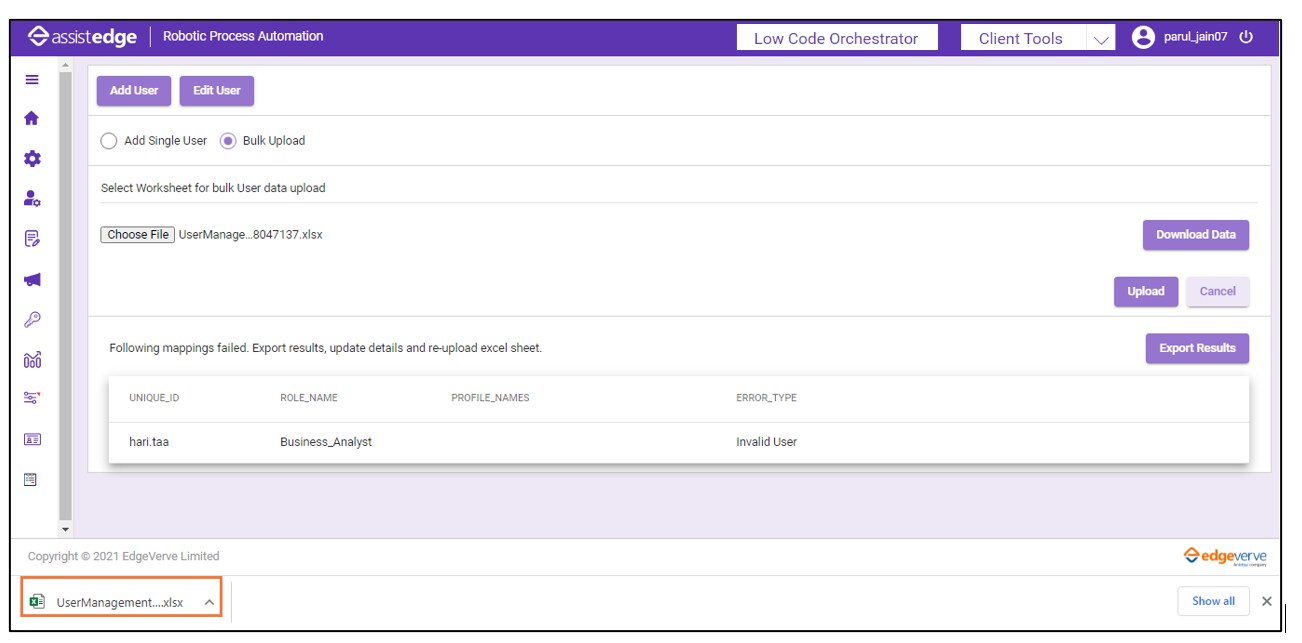1302x643 pixels.
Task: Click the parul_jain07 username
Action: 1194,38
